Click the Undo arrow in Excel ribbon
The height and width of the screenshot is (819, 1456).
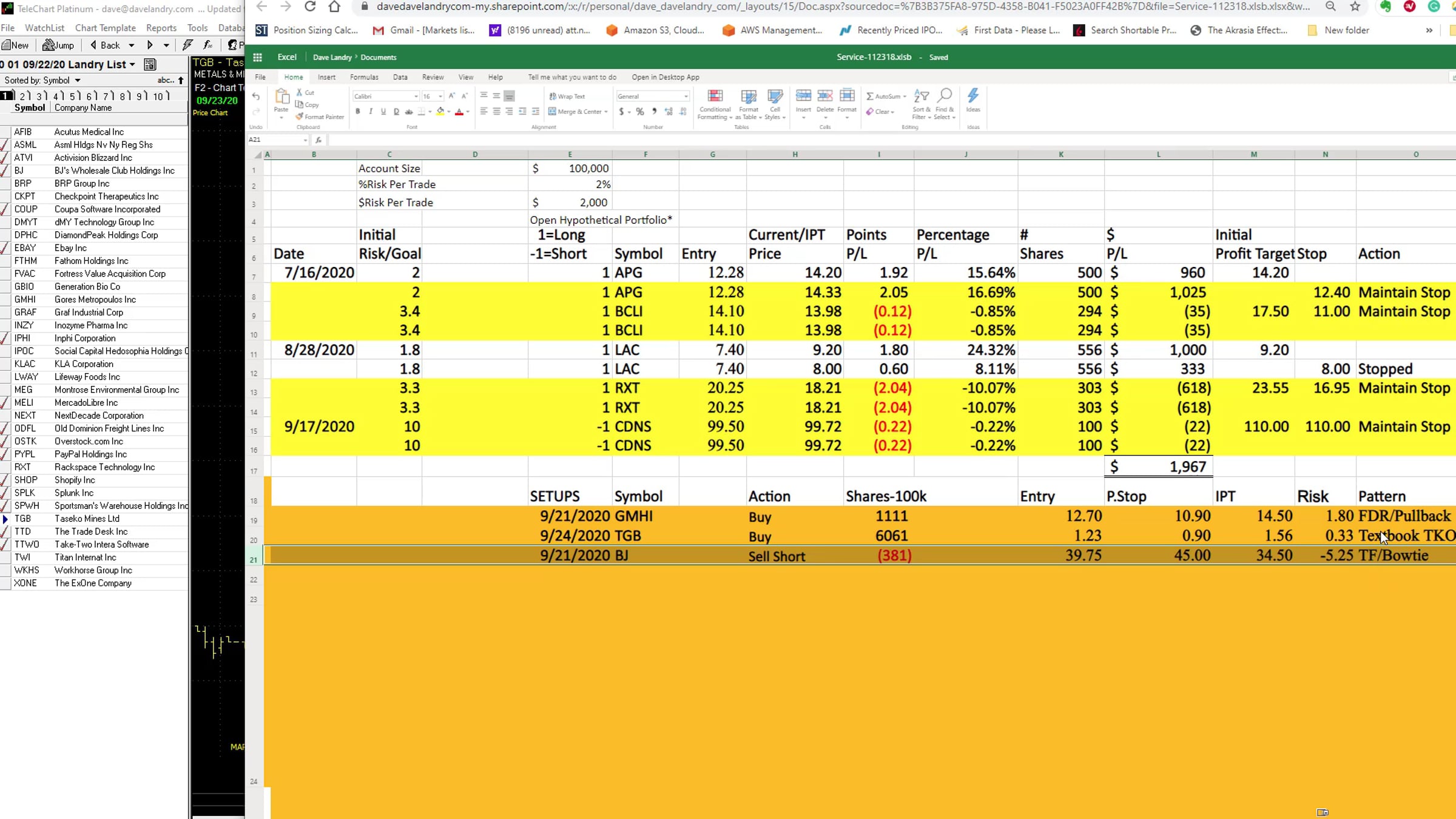(256, 96)
